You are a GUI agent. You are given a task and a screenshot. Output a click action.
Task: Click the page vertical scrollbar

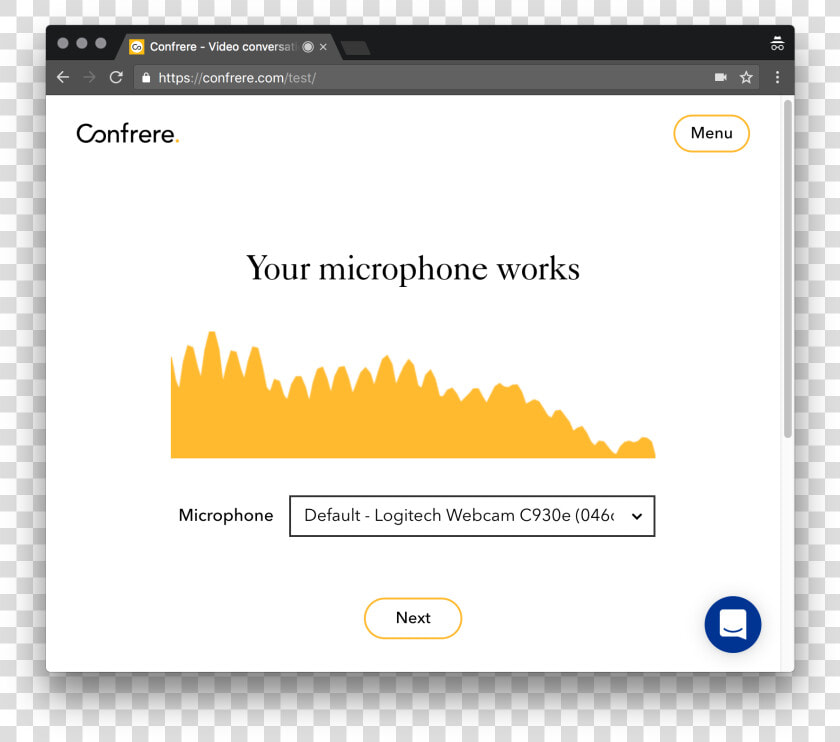(788, 268)
